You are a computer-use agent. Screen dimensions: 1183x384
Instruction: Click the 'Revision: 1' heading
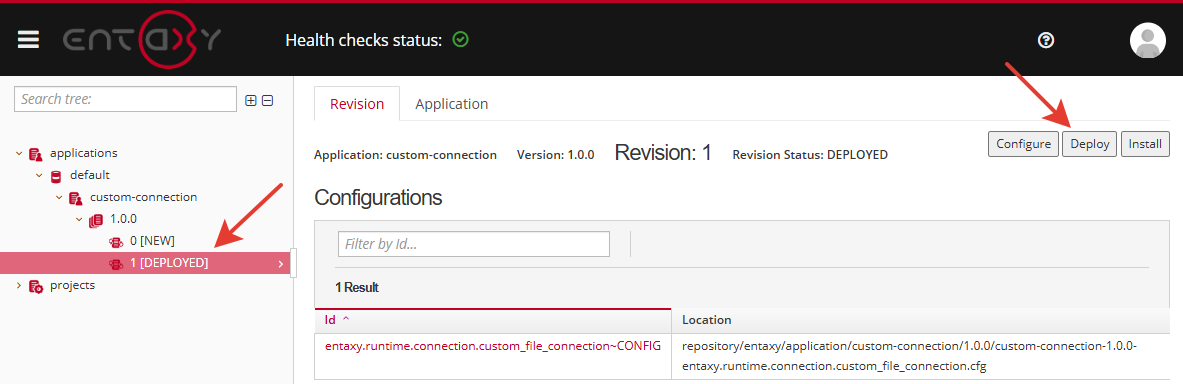coord(663,152)
